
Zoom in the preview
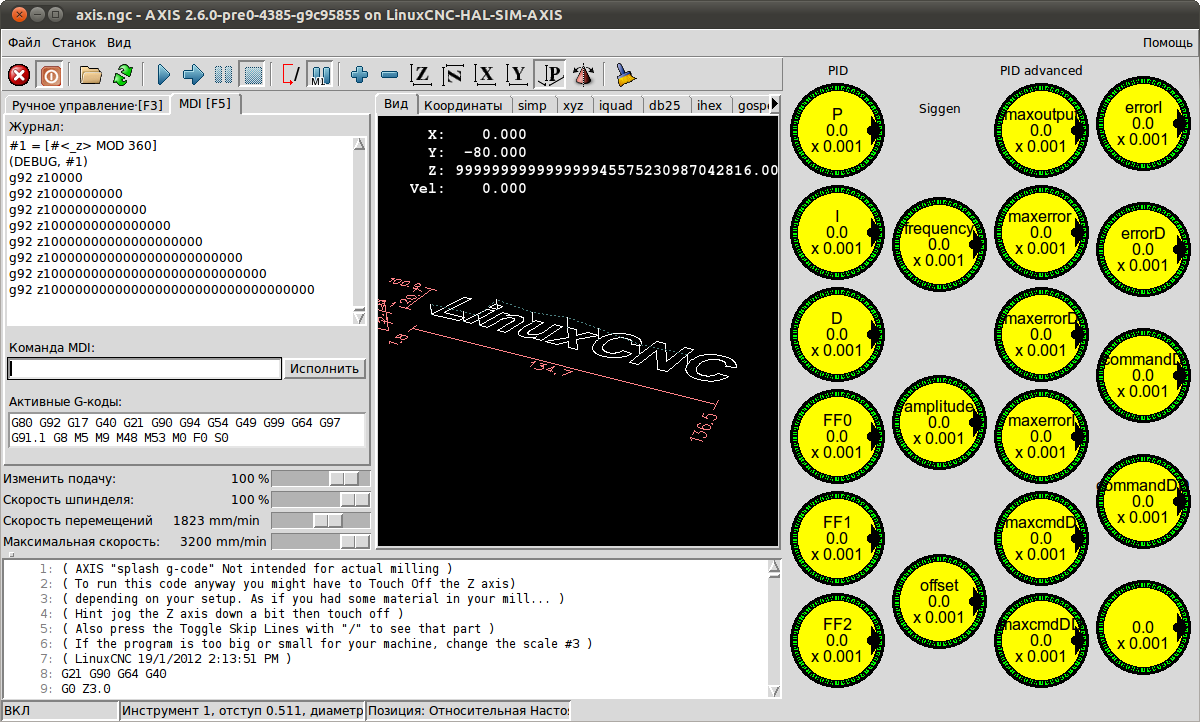[361, 74]
